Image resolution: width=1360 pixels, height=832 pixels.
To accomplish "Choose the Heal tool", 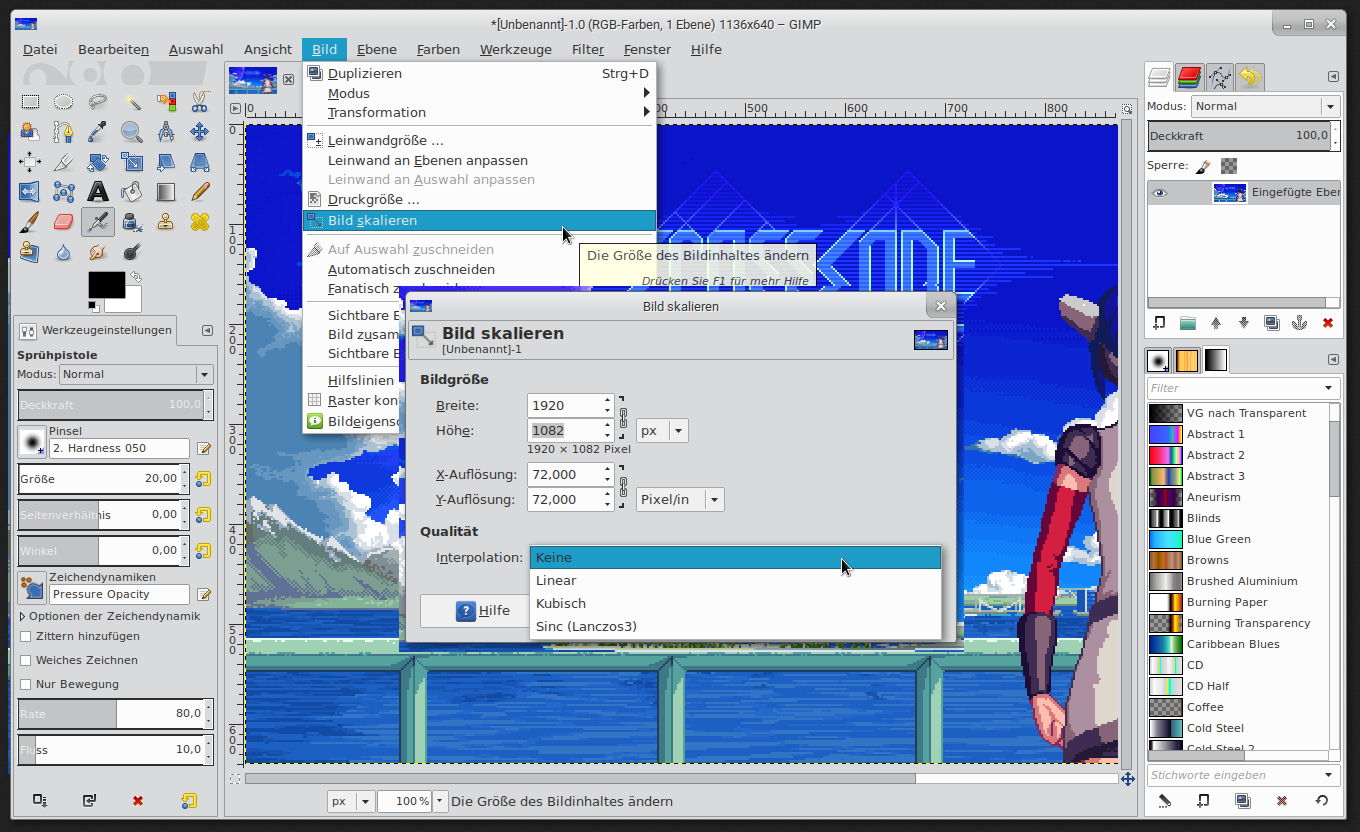I will pyautogui.click(x=200, y=221).
